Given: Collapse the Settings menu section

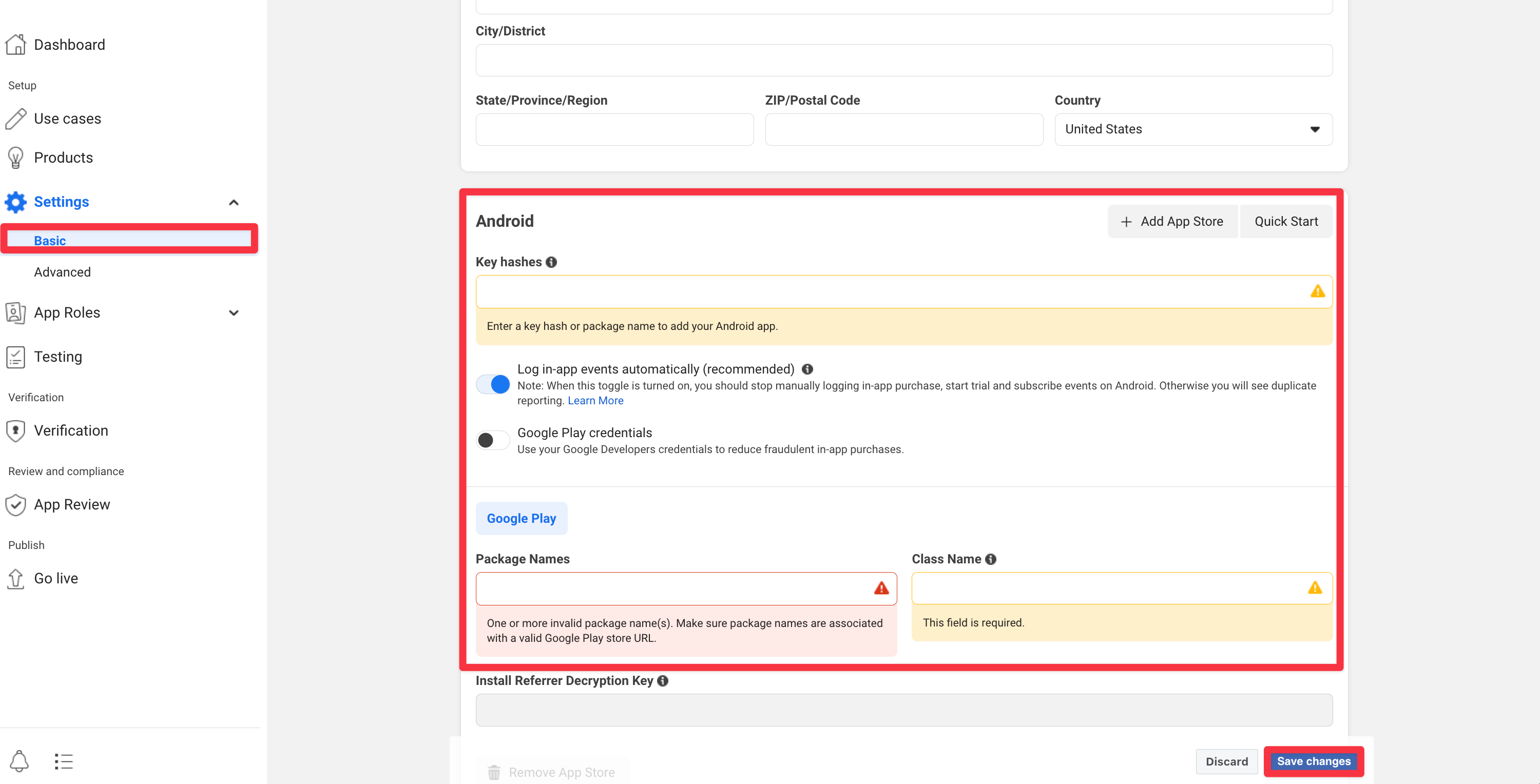Looking at the screenshot, I should [x=233, y=203].
